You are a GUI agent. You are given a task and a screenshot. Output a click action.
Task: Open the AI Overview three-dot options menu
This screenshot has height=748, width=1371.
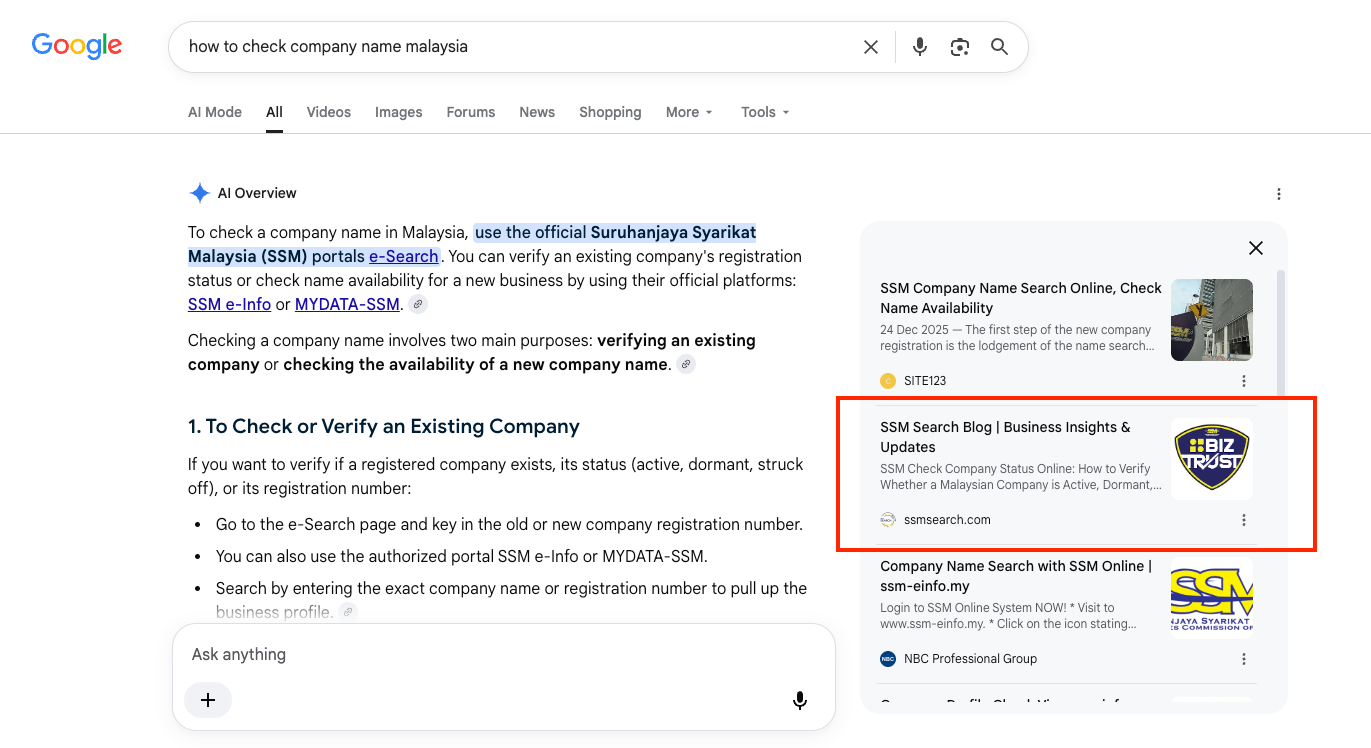1278,194
